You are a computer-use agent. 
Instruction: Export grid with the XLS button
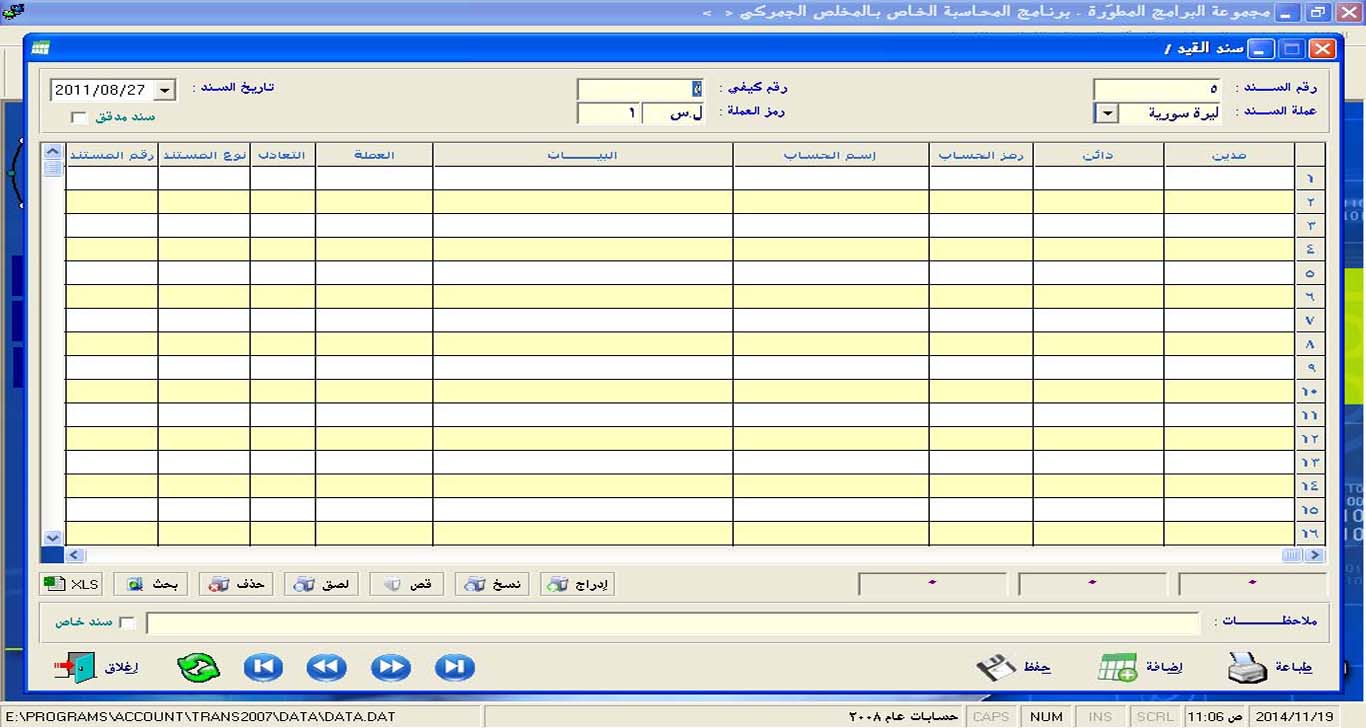[x=72, y=584]
